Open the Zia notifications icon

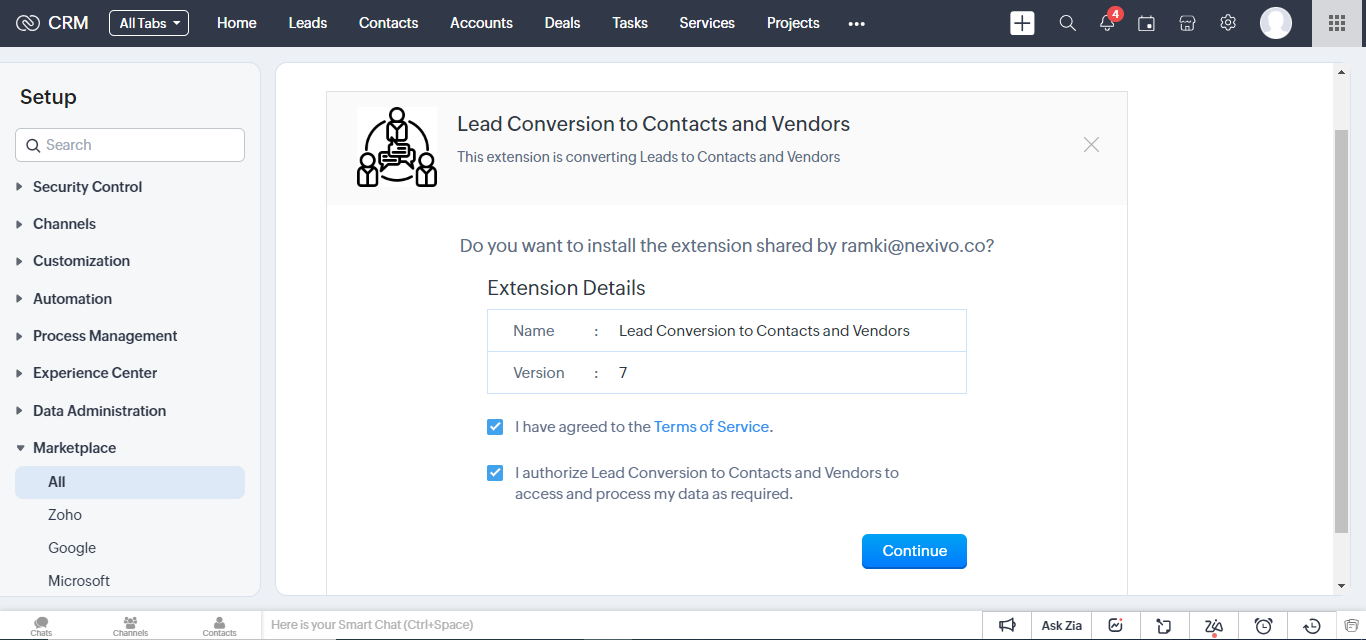(x=1214, y=626)
